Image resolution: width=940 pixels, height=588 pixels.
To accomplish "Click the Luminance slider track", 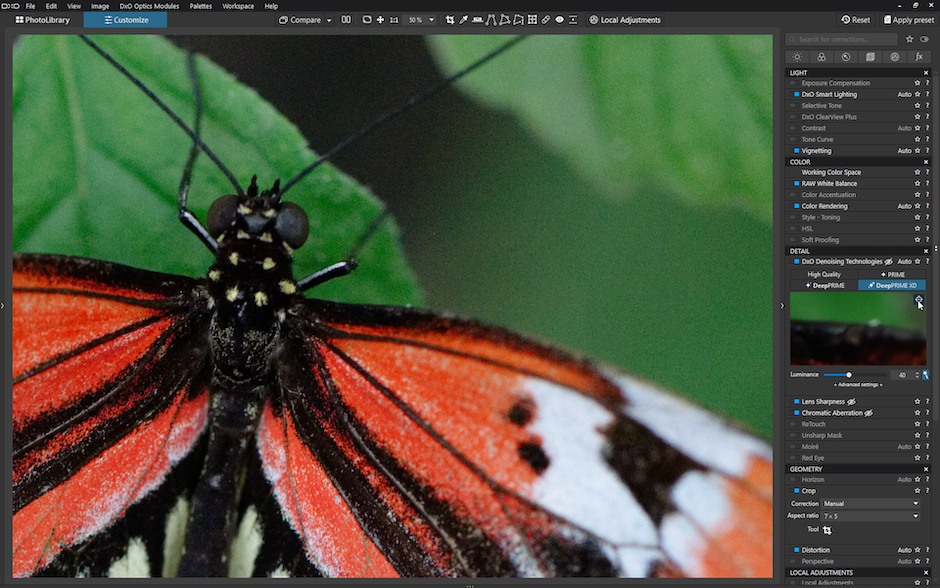I will coord(865,375).
